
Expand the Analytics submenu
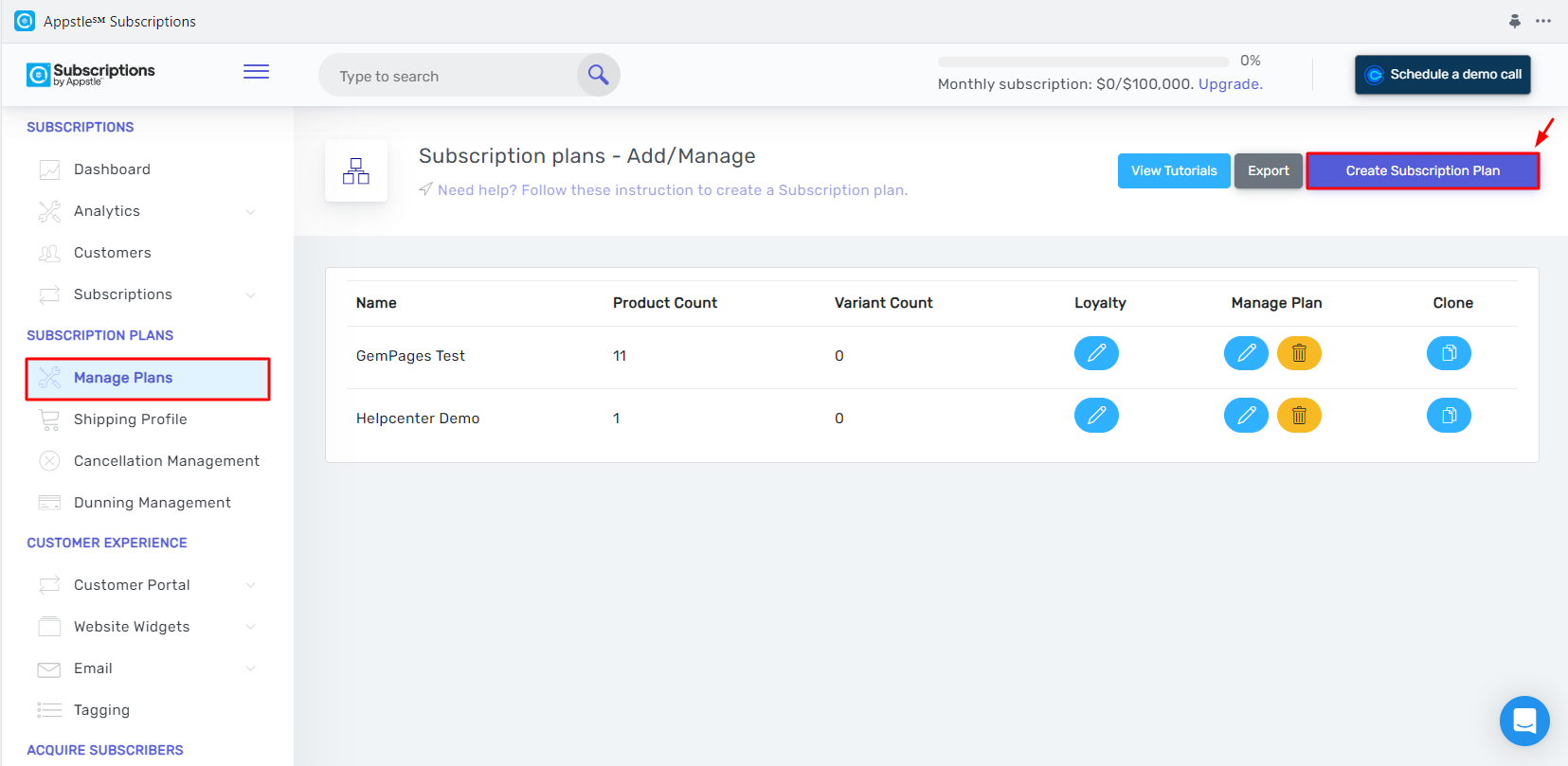251,211
